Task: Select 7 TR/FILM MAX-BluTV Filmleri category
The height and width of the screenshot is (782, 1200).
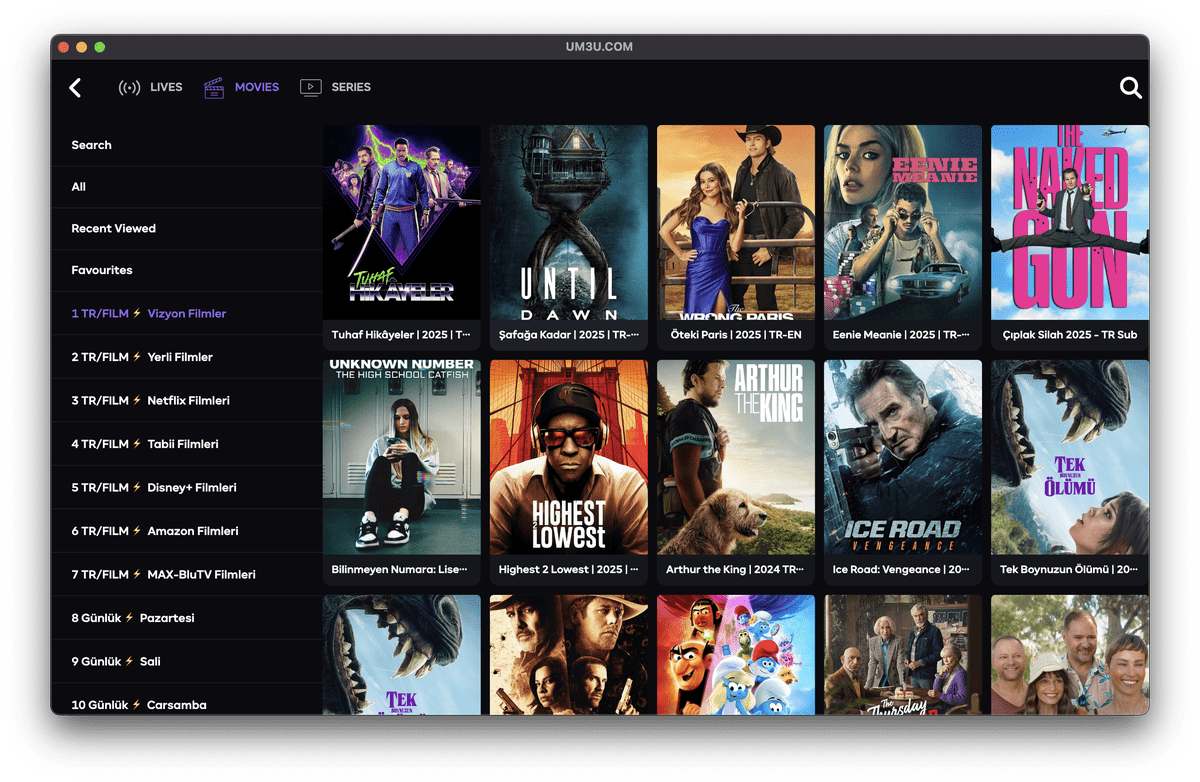Action: click(187, 575)
